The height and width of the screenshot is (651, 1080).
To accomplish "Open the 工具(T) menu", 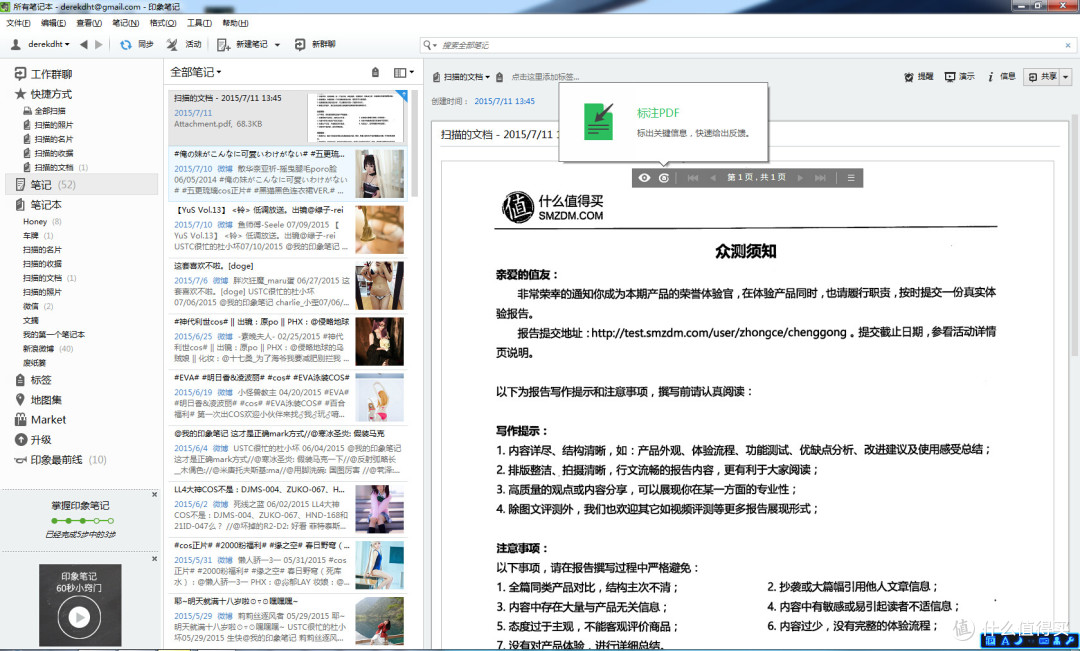I will 199,23.
